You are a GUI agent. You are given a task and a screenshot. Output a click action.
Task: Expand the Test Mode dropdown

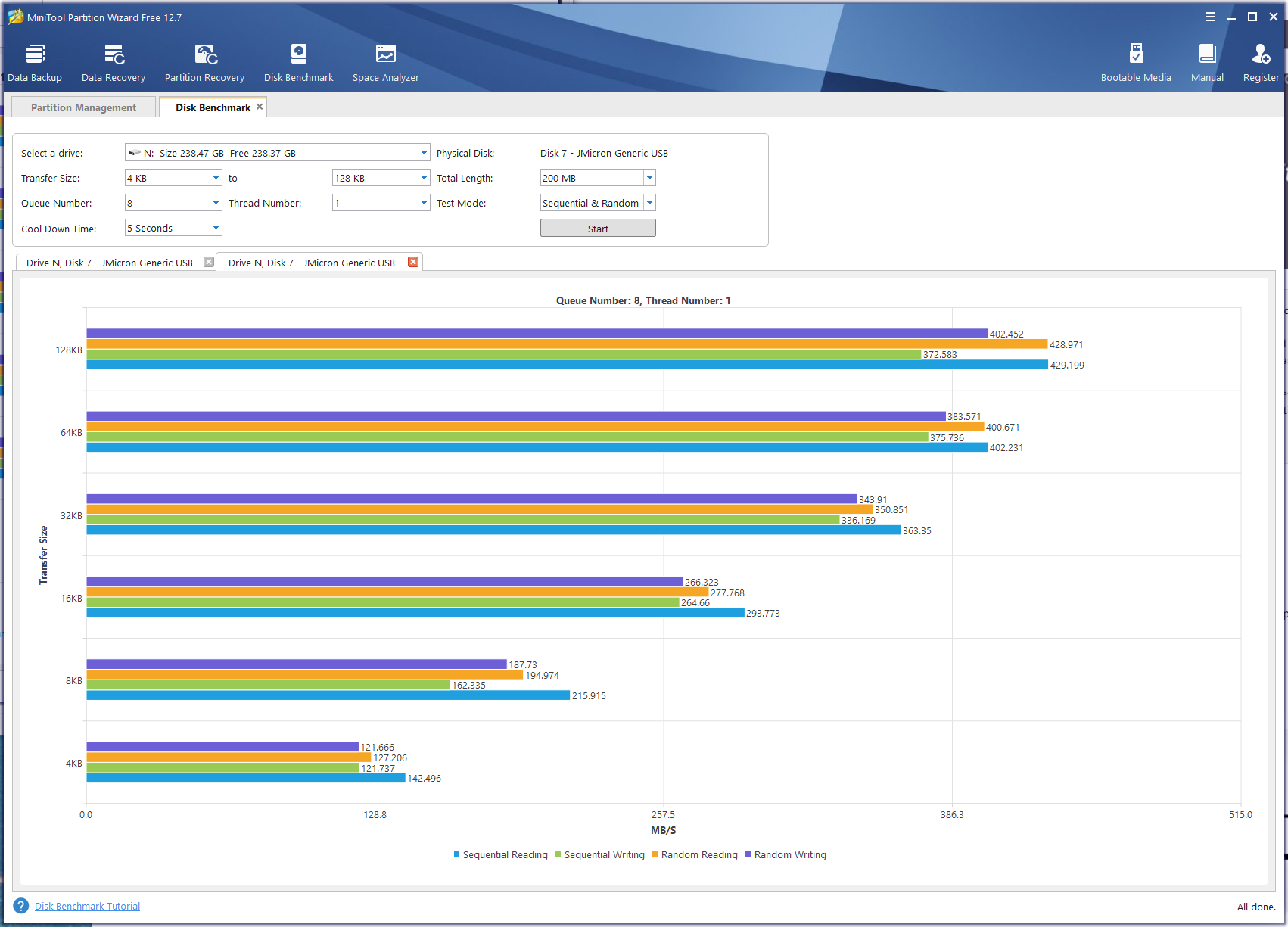tap(649, 203)
